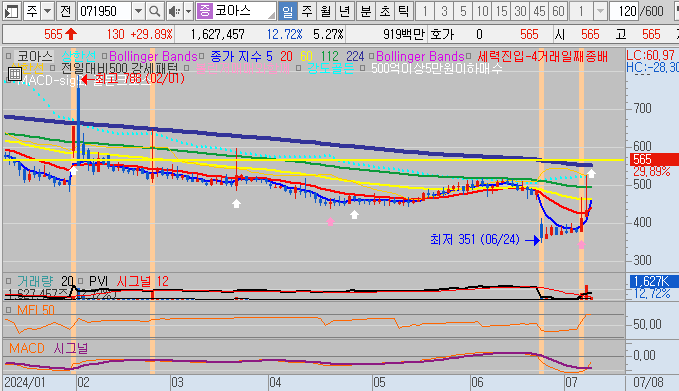Click the magnifier stock search icon
Viewport: 679px width, 391px height.
tap(154, 11)
